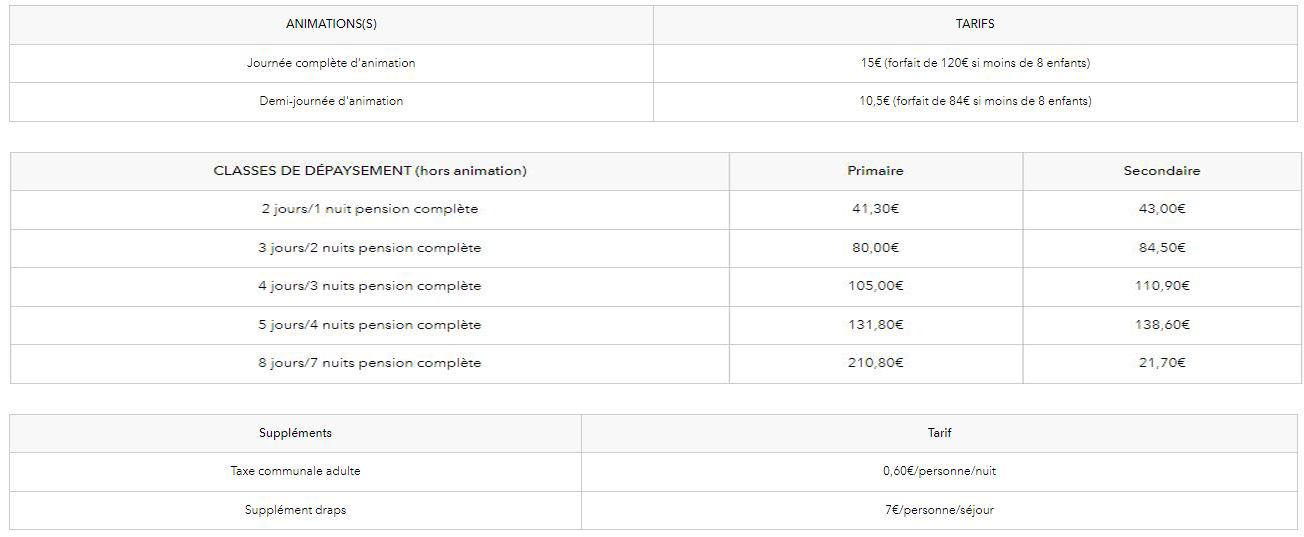
Task: Click the Primaire column header
Action: tap(875, 171)
